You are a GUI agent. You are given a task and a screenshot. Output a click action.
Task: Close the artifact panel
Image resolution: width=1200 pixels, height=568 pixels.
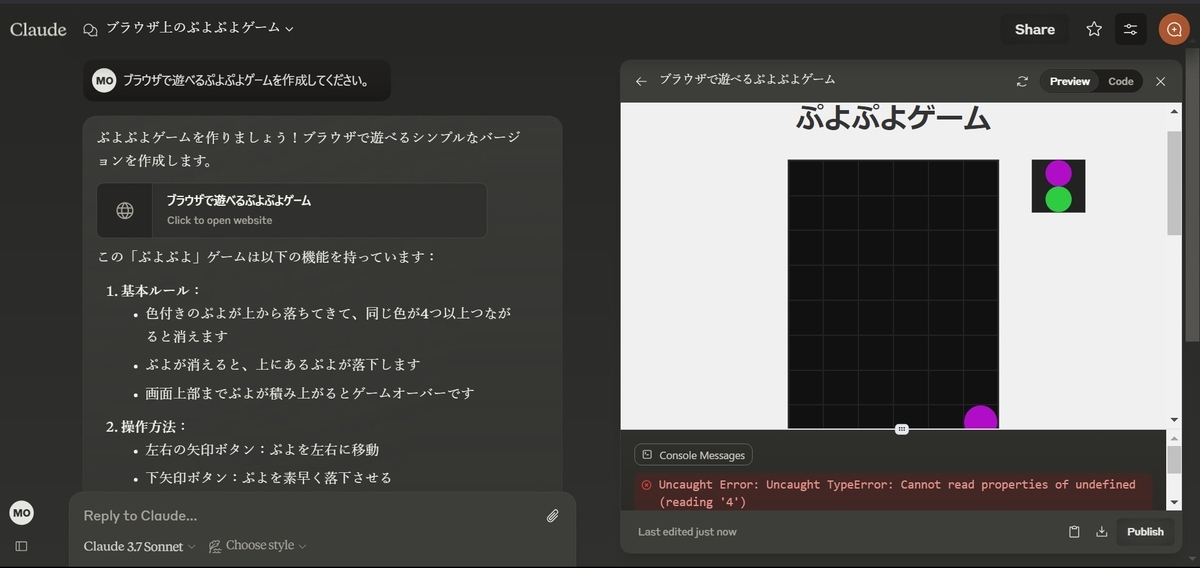pos(1160,81)
